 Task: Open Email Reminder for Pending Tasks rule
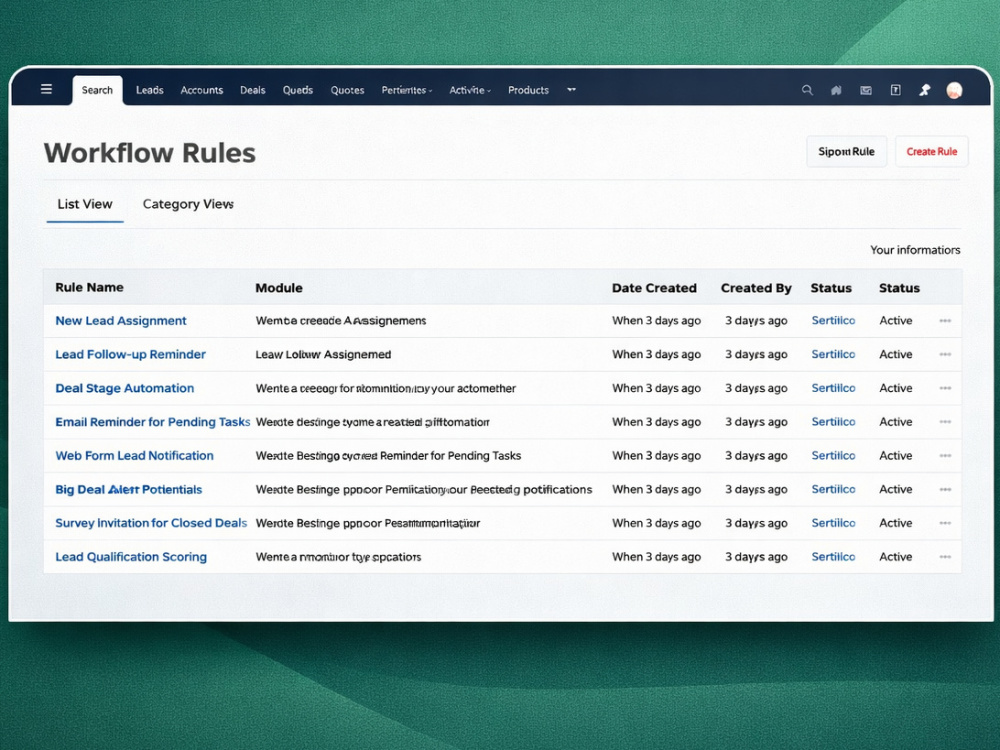point(152,422)
